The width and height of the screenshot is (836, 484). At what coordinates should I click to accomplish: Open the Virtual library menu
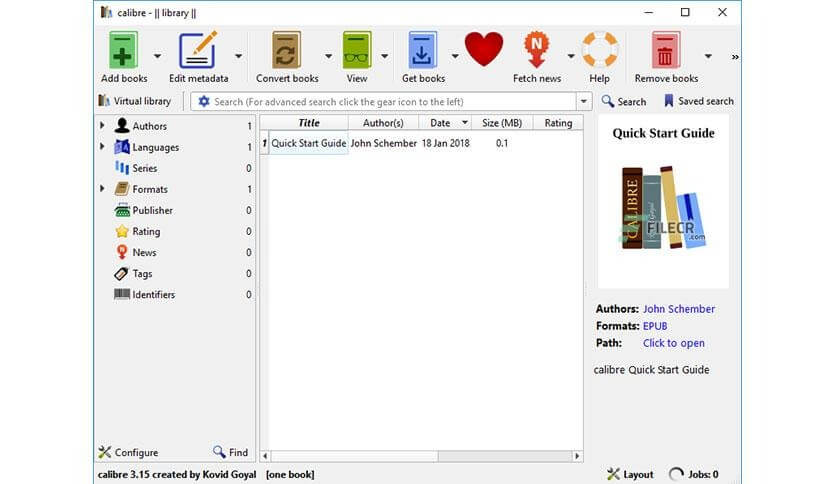[x=135, y=101]
